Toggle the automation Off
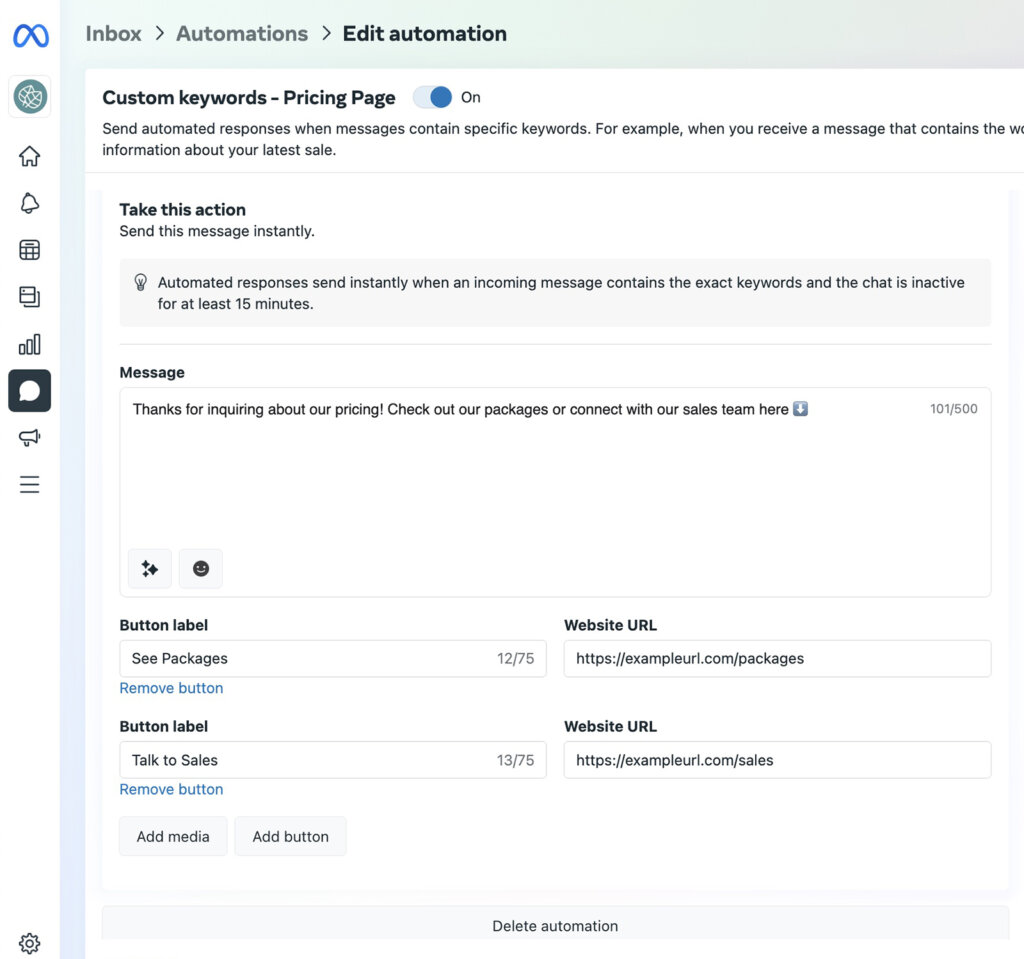Viewport: 1024px width, 959px height. 433,97
